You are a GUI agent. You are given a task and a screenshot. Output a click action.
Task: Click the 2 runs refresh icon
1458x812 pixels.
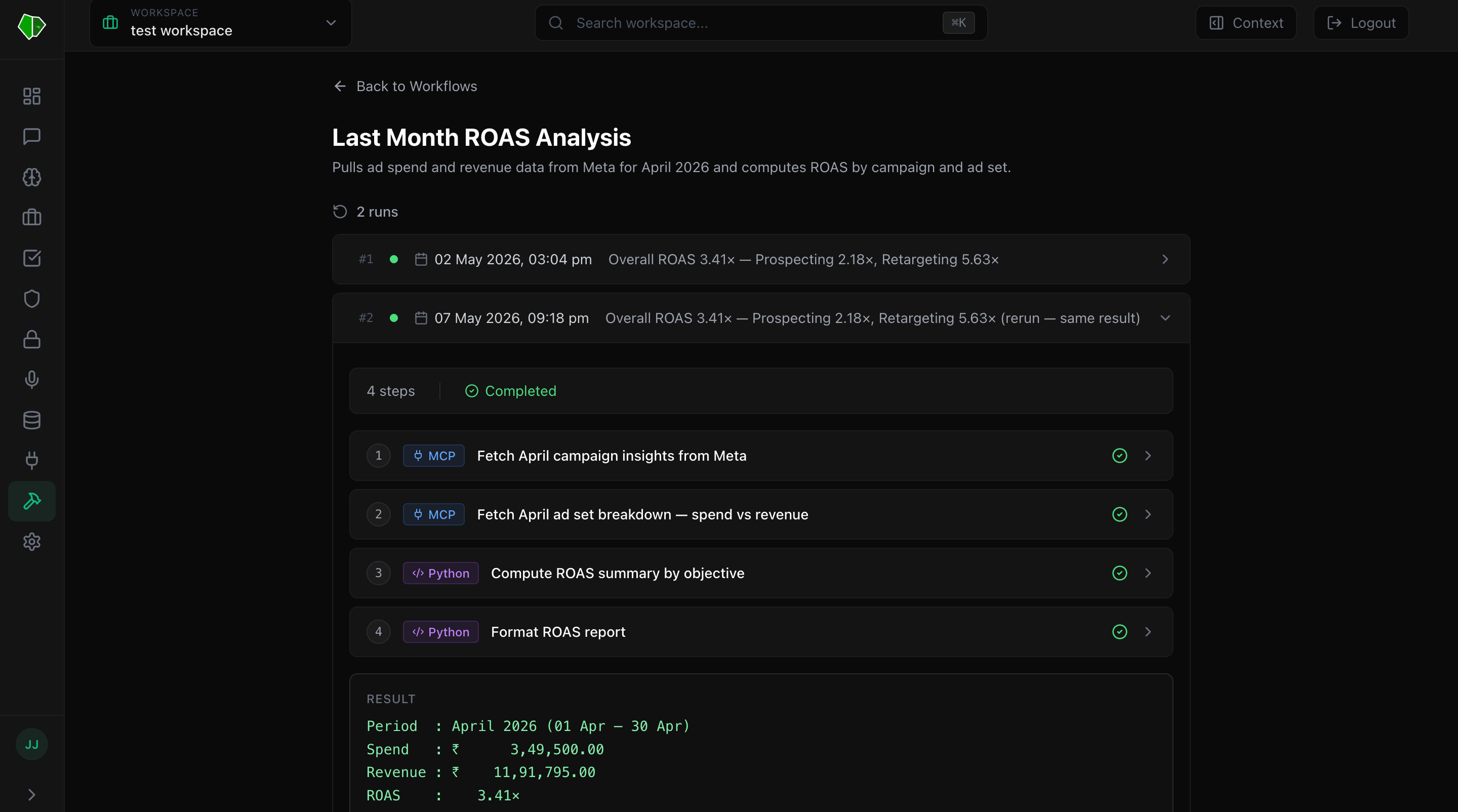point(340,212)
